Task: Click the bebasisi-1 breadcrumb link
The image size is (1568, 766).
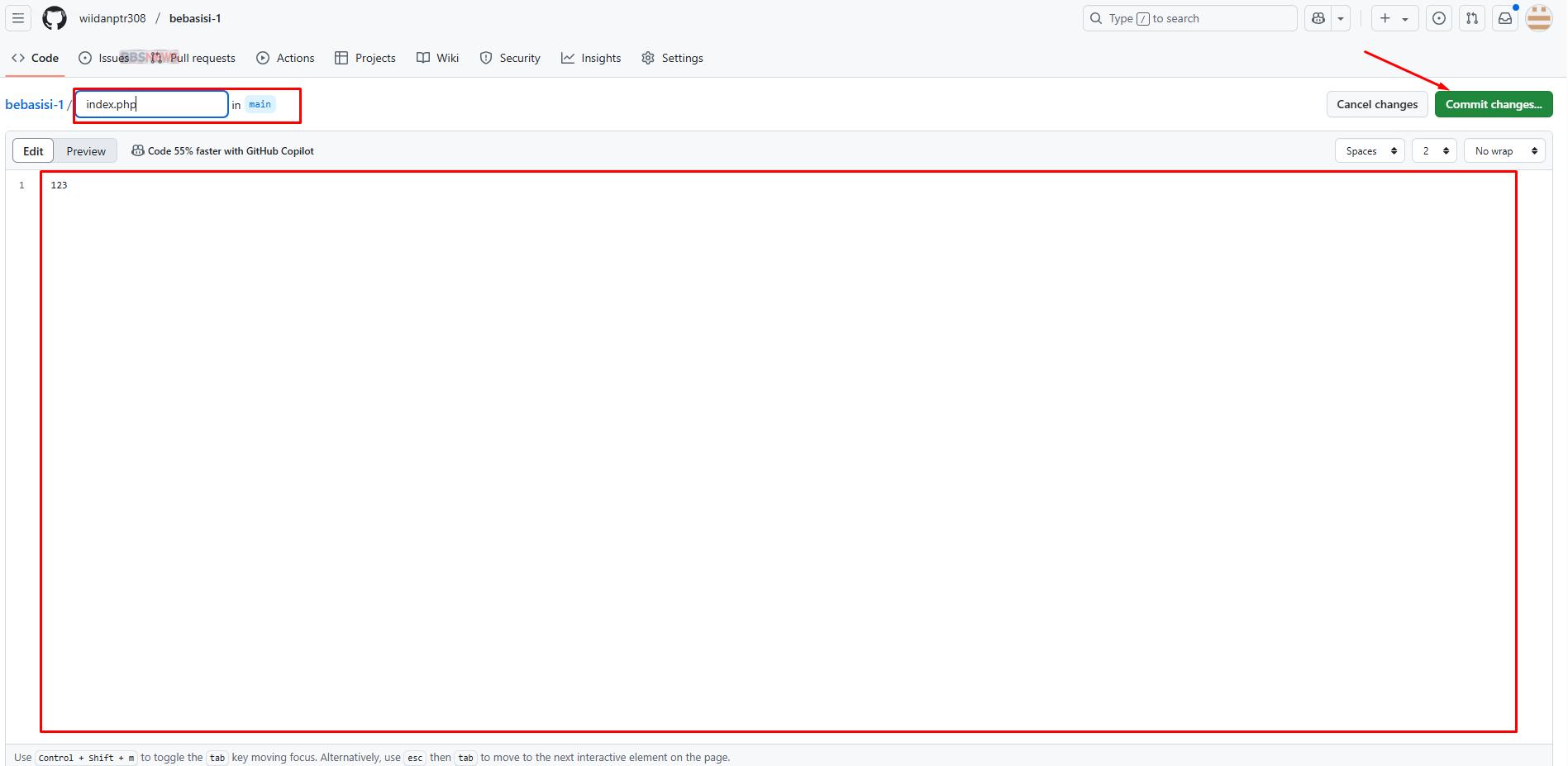Action: [x=34, y=104]
